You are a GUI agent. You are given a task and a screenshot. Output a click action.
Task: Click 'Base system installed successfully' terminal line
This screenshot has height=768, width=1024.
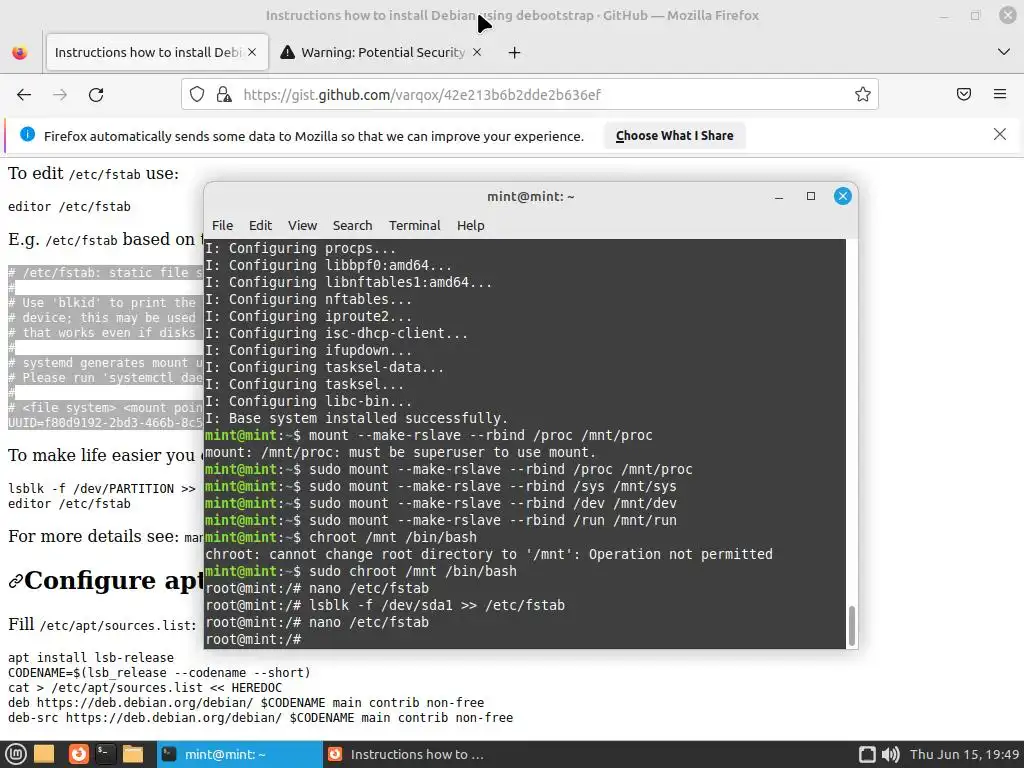[356, 418]
